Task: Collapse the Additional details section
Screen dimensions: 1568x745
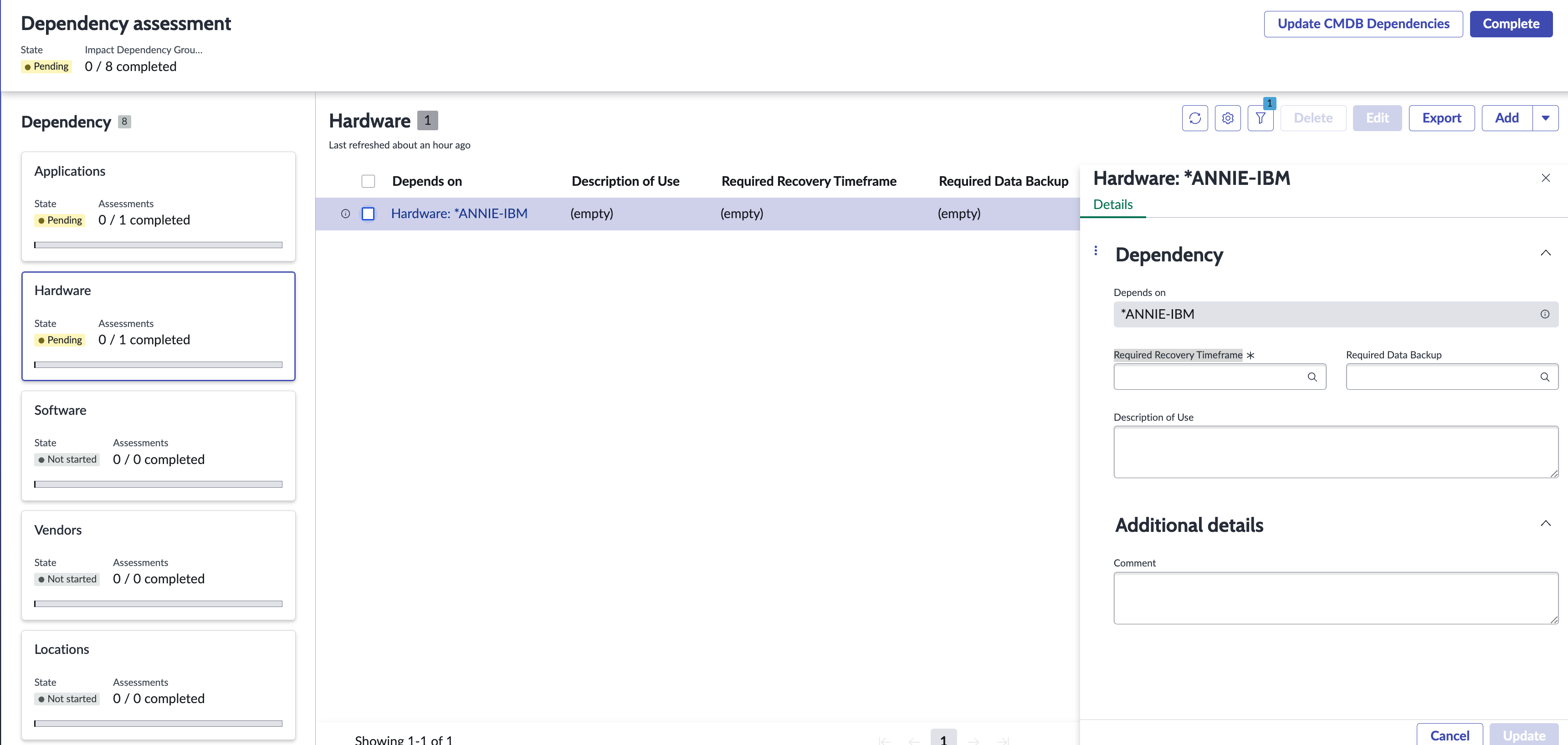Action: pyautogui.click(x=1546, y=523)
